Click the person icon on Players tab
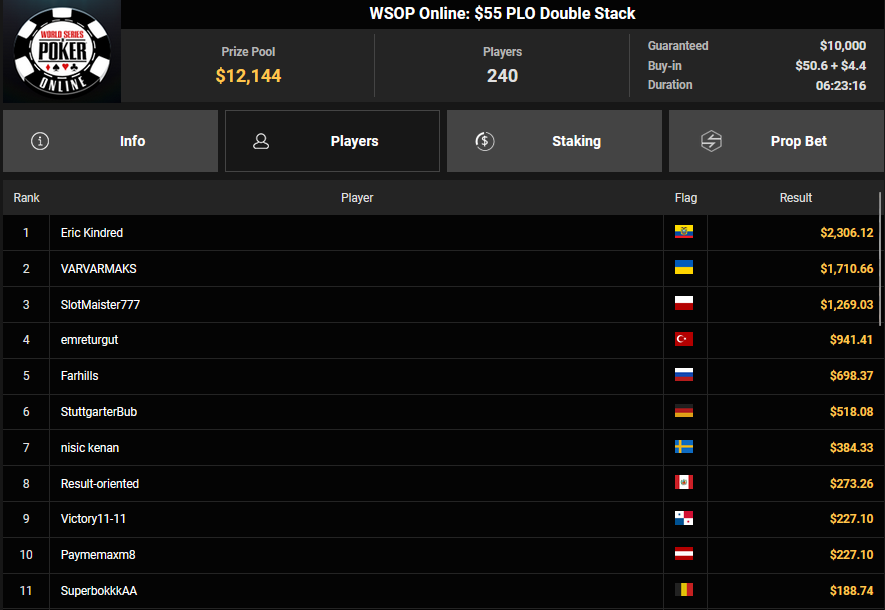885x610 pixels. click(x=262, y=141)
